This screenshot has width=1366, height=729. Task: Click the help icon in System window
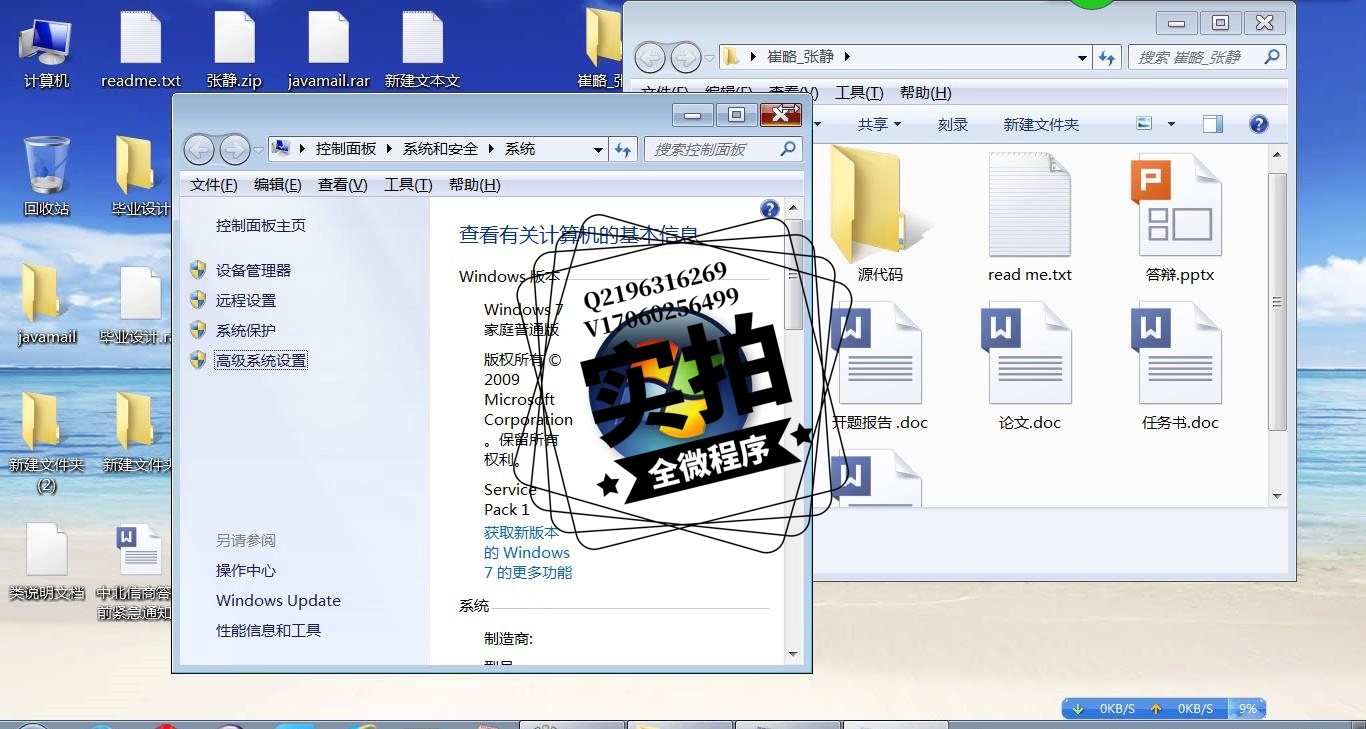pos(769,209)
